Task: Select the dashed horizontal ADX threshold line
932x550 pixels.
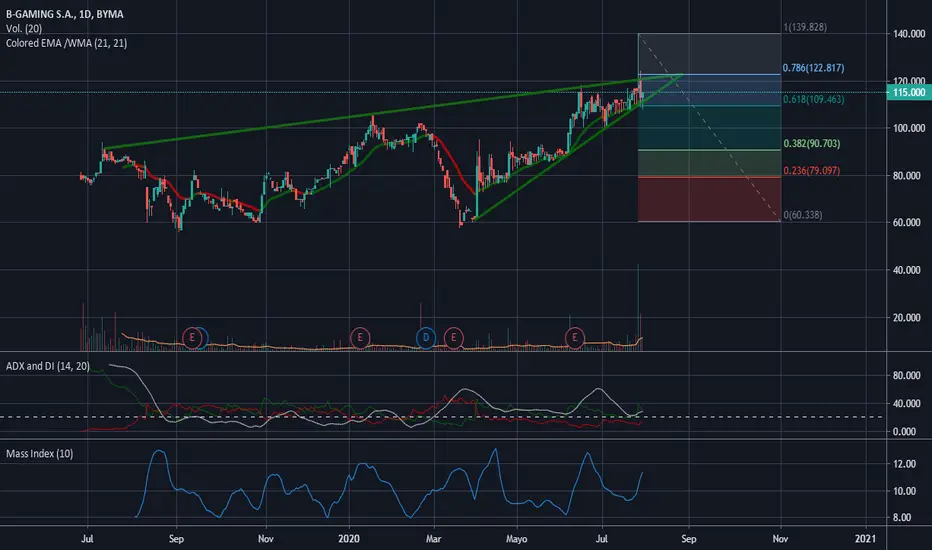Action: coord(443,417)
